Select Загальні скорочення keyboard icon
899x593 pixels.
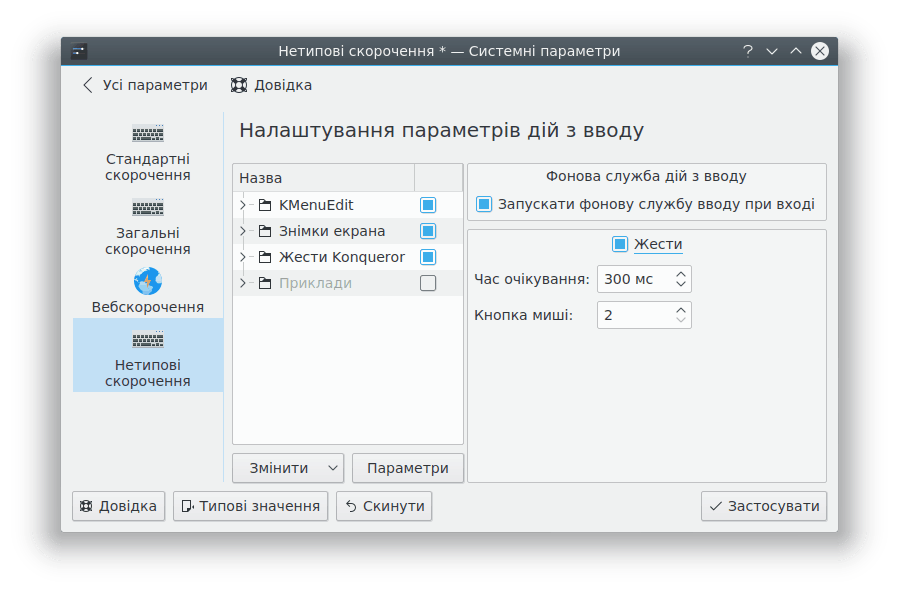pos(148,208)
